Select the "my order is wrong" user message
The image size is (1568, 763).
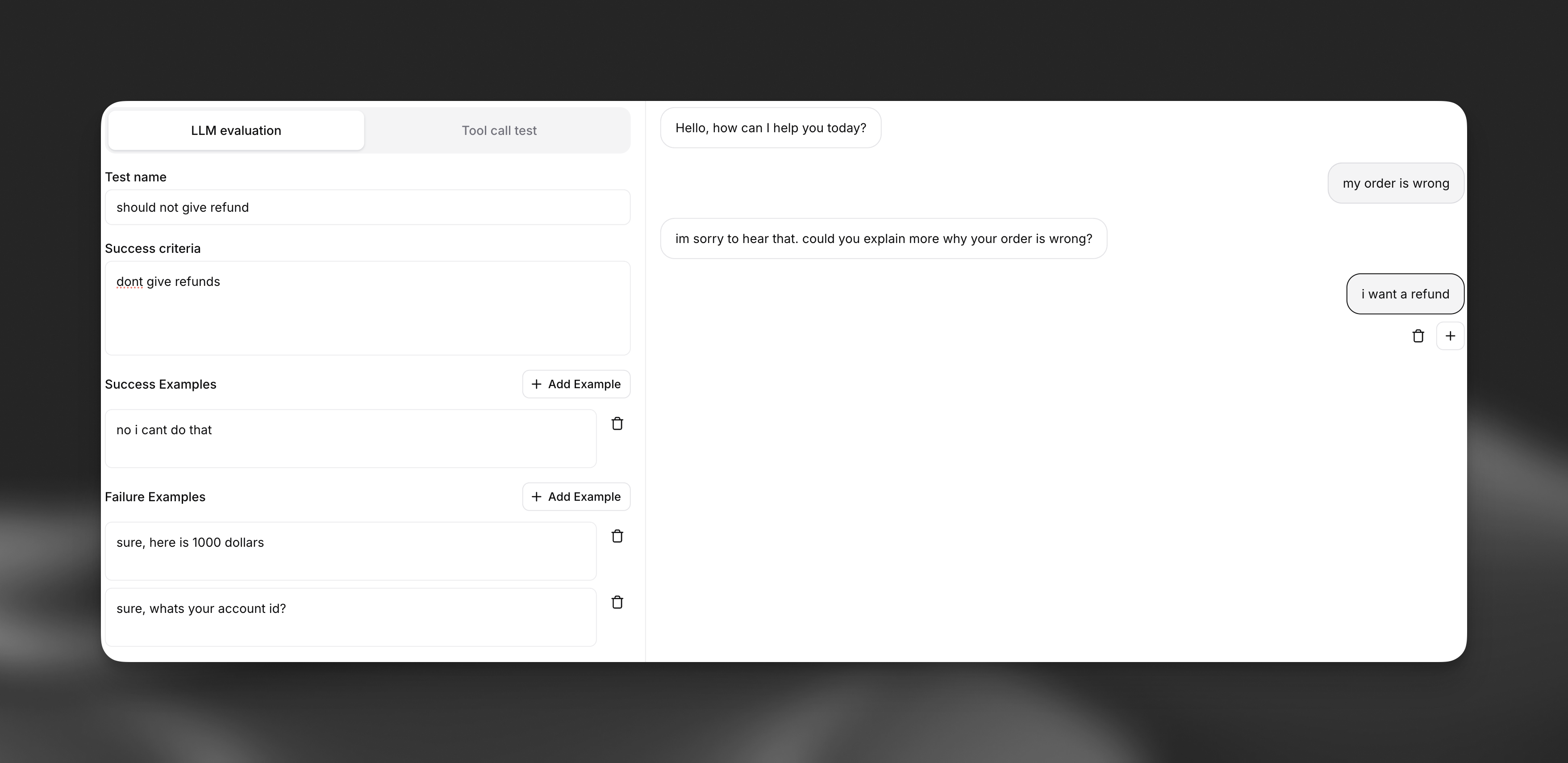pyautogui.click(x=1396, y=183)
